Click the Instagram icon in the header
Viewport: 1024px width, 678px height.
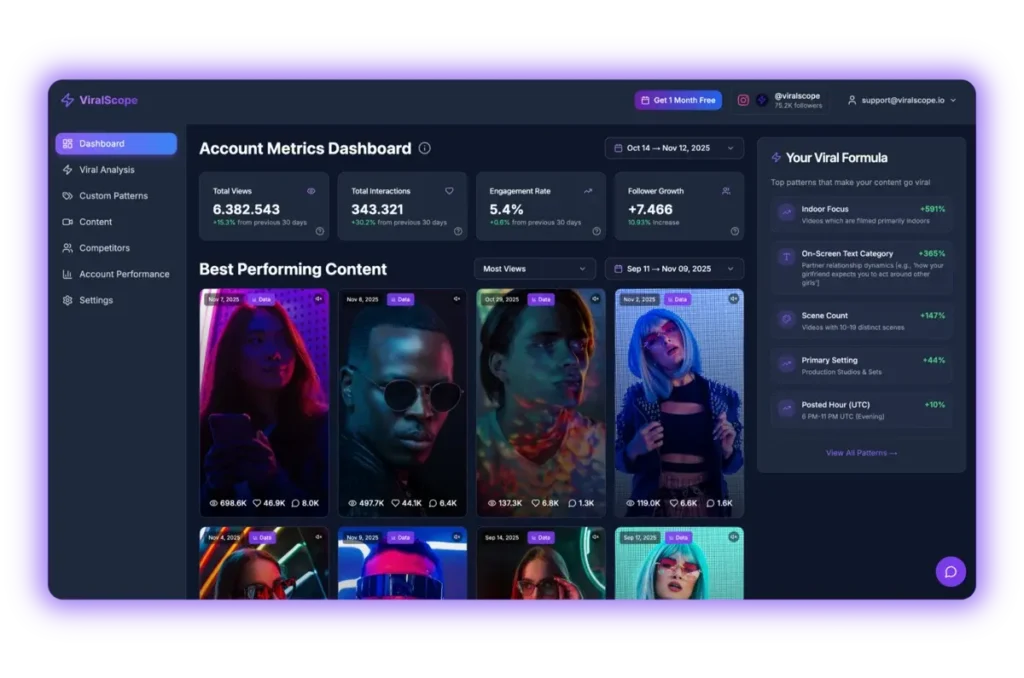point(742,100)
